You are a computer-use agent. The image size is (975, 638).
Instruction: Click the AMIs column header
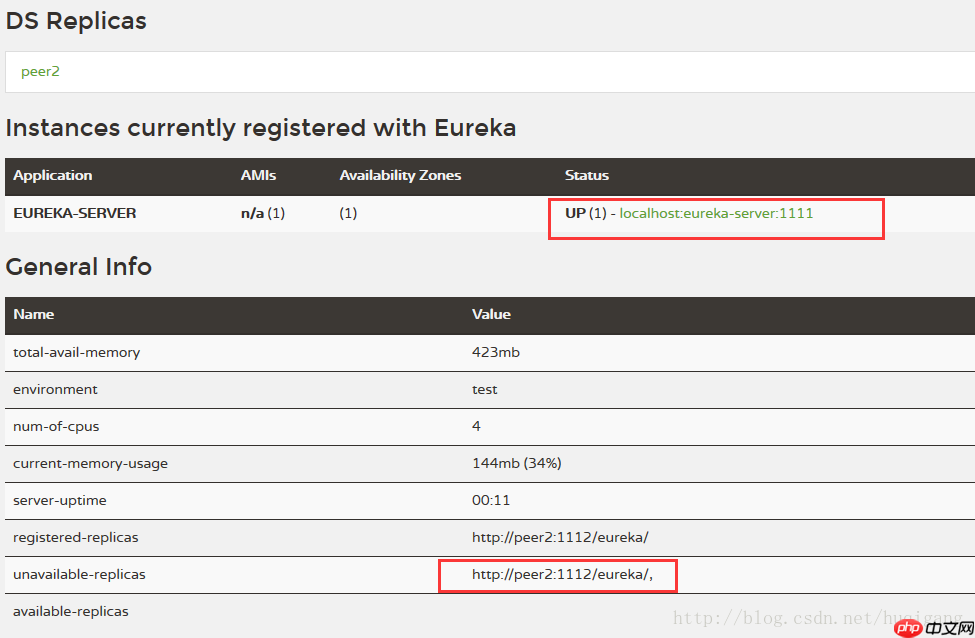(x=258, y=175)
